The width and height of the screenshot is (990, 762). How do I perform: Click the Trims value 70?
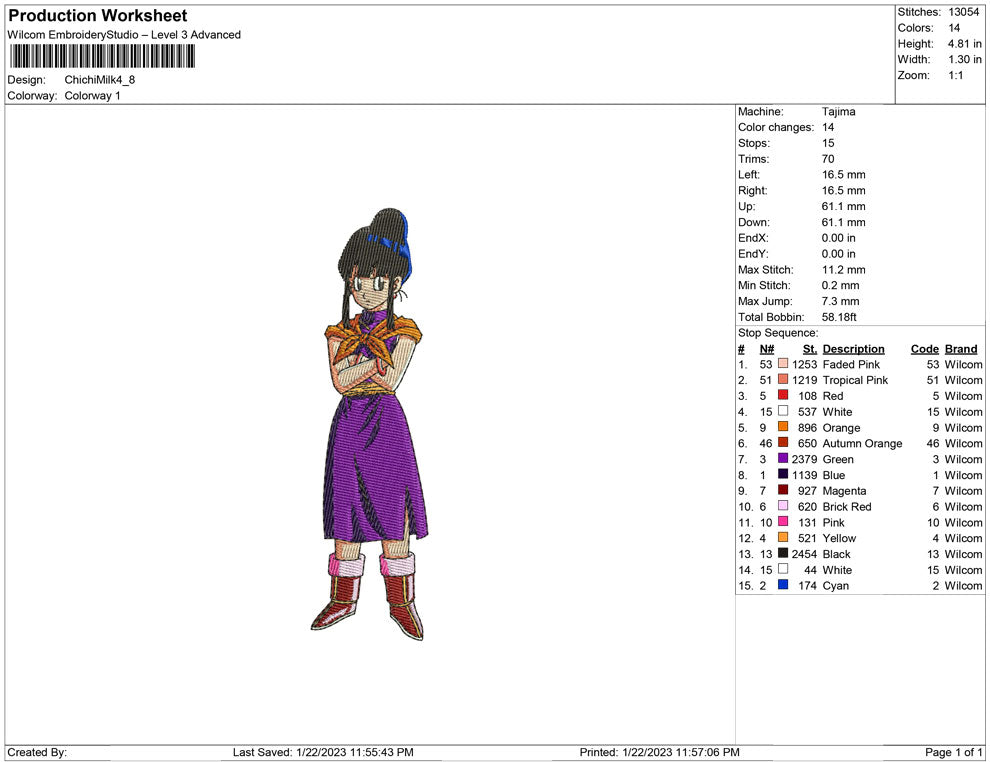[828, 159]
